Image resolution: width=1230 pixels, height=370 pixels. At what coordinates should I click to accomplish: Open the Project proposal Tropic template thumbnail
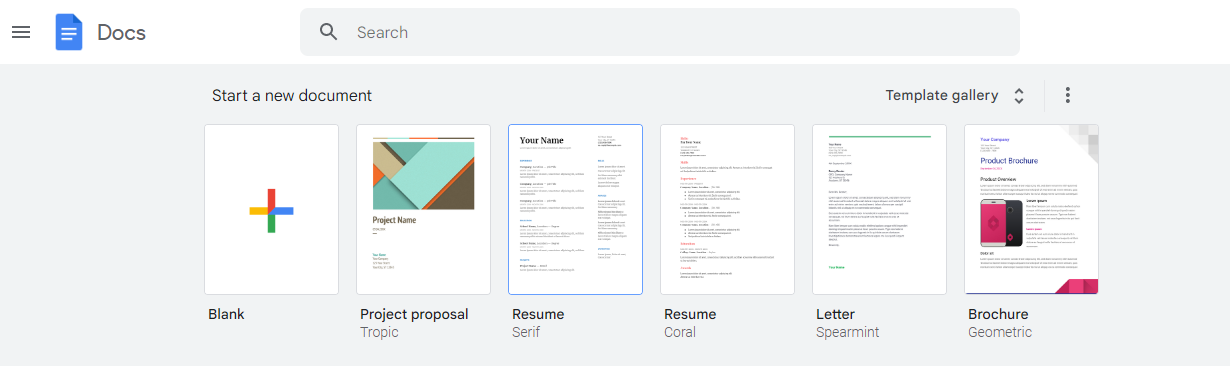click(423, 210)
